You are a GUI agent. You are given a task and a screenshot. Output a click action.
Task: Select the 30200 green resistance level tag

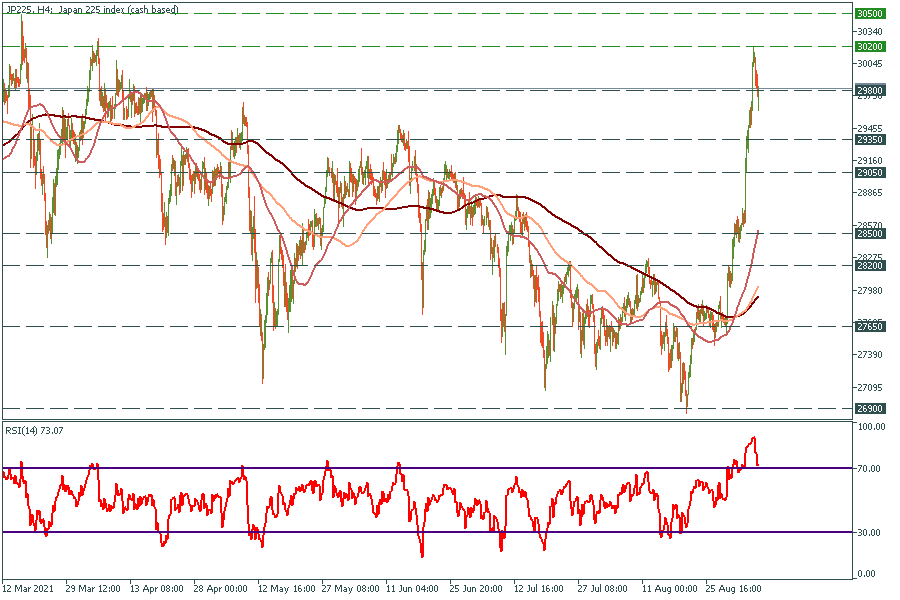coord(869,46)
